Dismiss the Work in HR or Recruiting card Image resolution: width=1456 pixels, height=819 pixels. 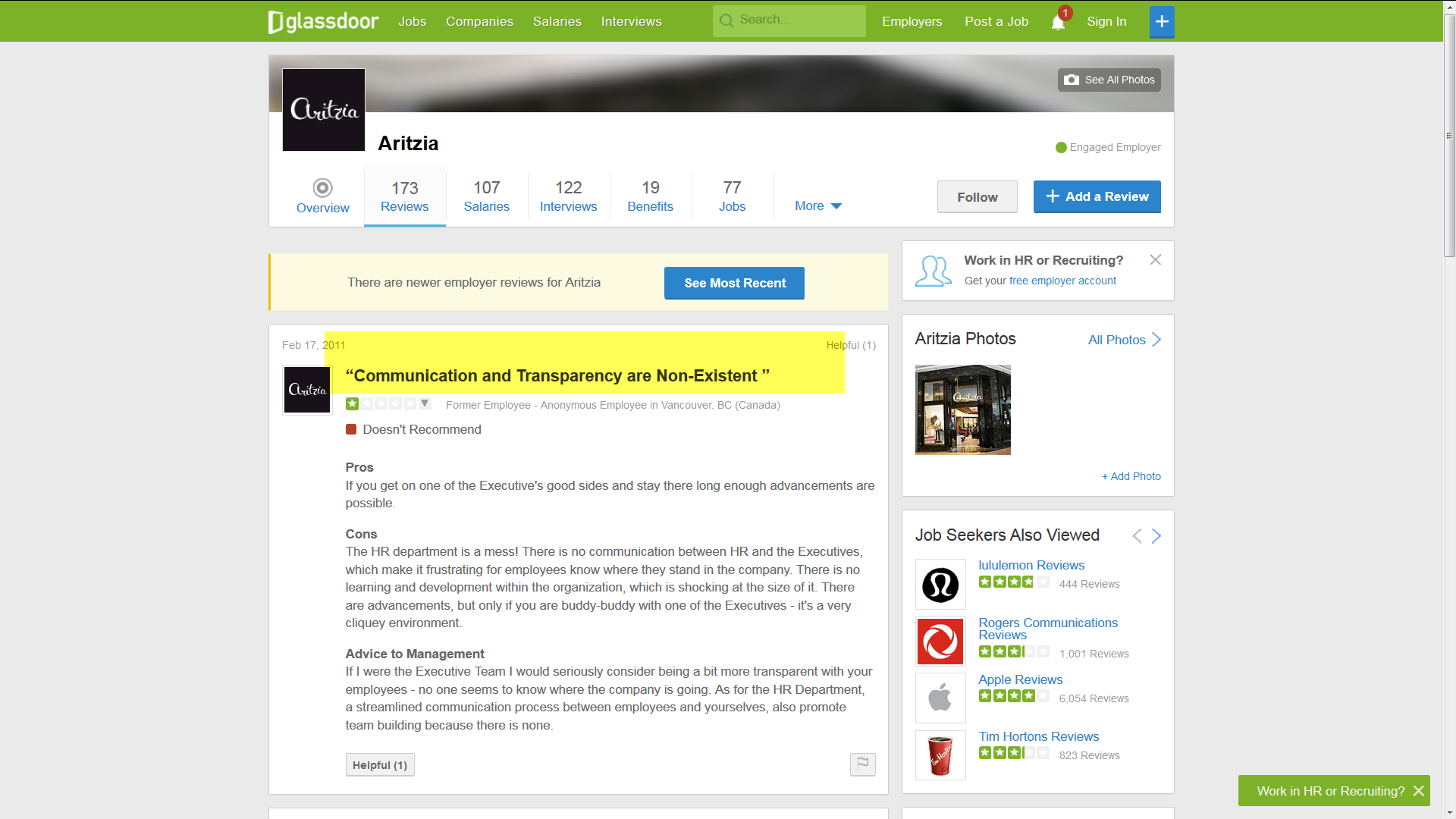click(1155, 259)
